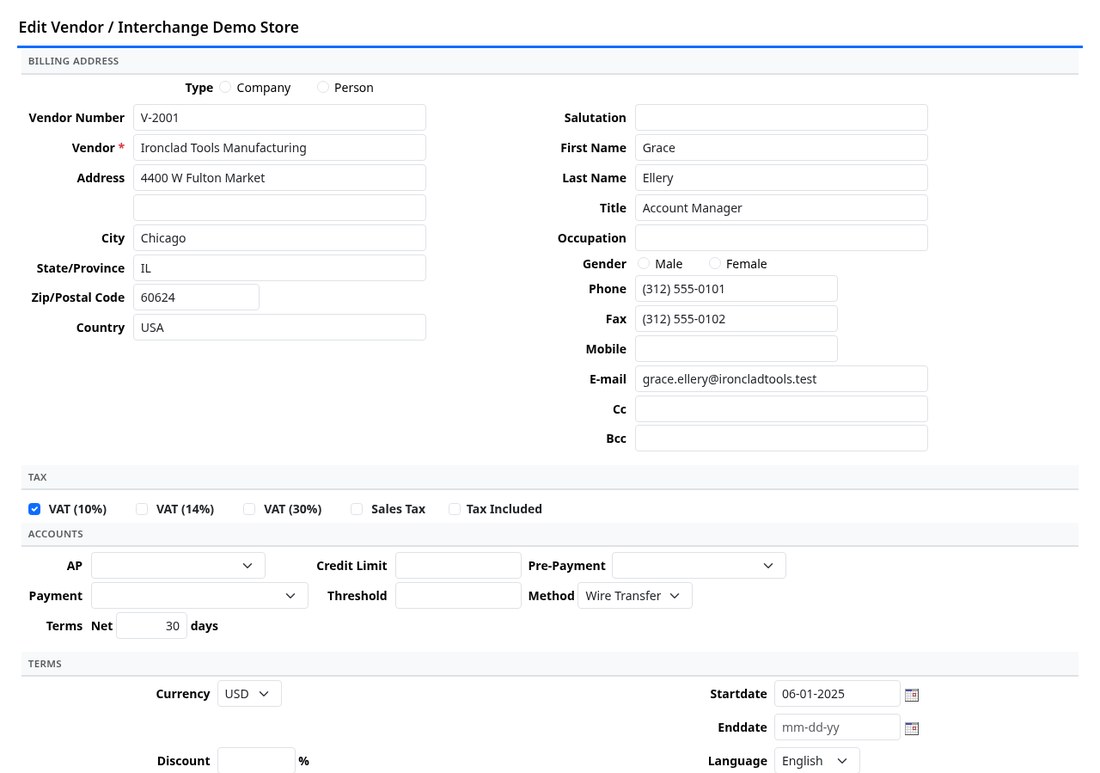Open the Enddate calendar picker icon
The width and height of the screenshot is (1100, 773).
coord(911,727)
